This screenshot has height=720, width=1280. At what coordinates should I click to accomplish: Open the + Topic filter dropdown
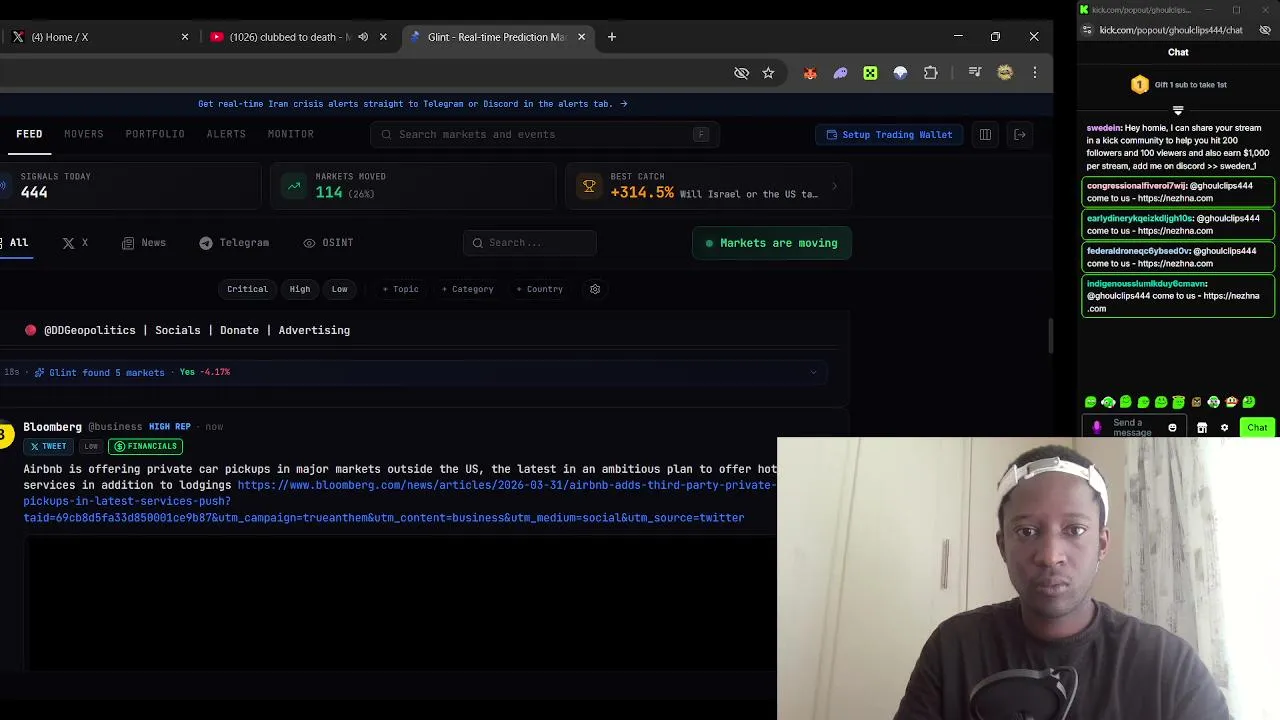point(400,289)
